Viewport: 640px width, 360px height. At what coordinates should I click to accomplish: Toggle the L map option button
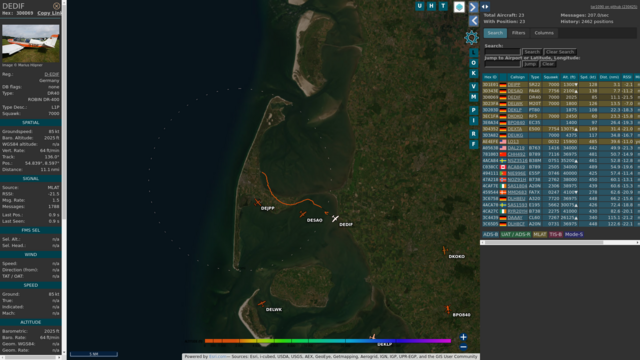tap(473, 53)
